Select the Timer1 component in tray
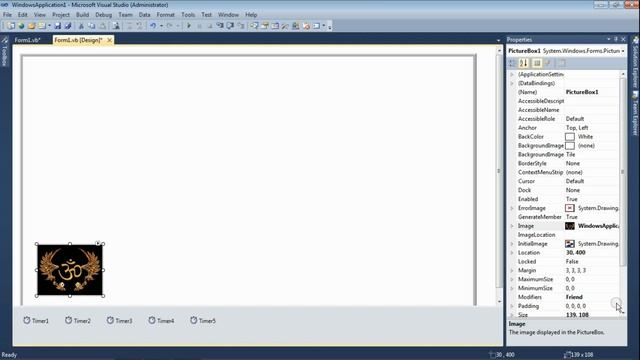This screenshot has width=640, height=360. tap(36, 321)
